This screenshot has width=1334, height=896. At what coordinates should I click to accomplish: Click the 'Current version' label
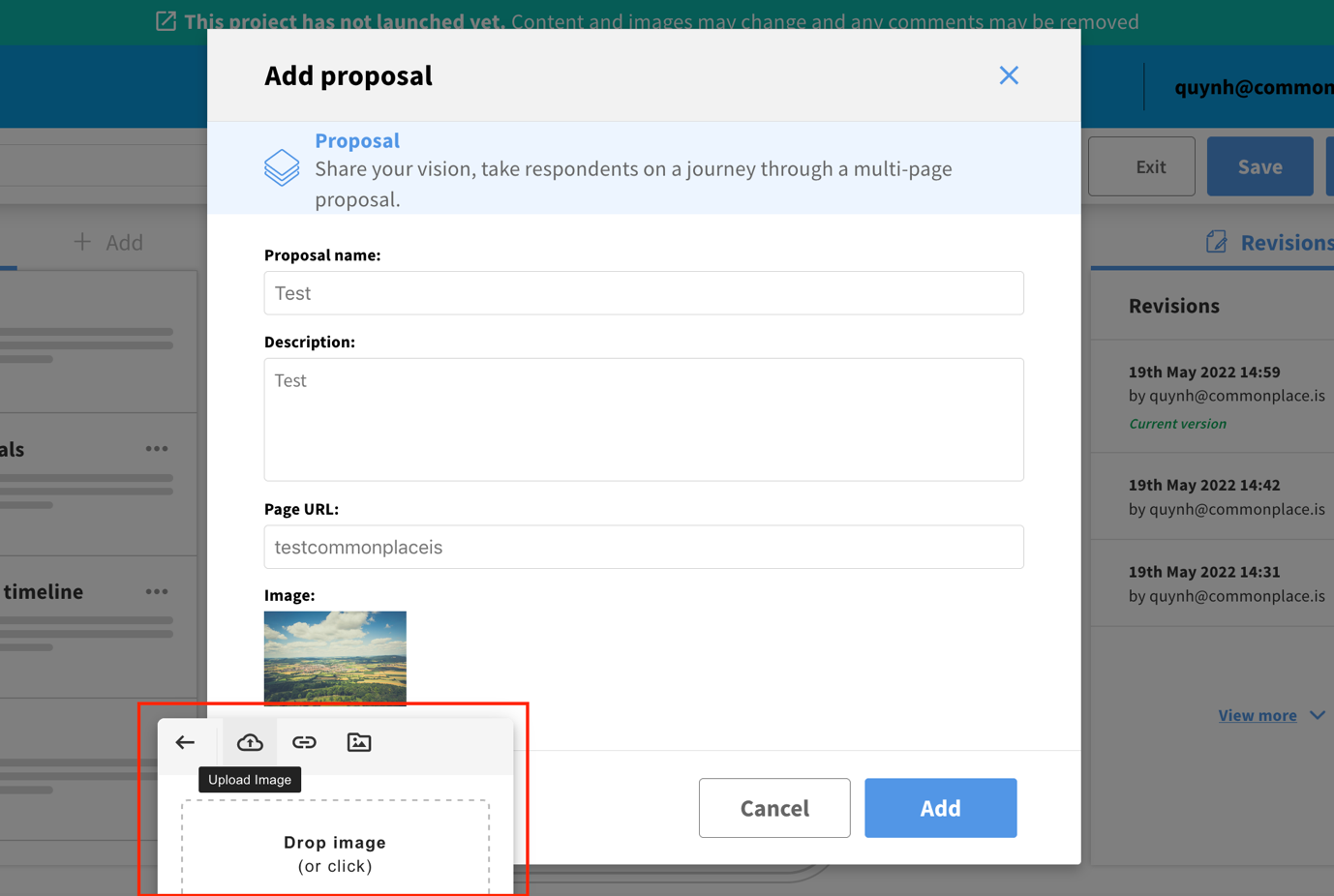(x=1177, y=424)
